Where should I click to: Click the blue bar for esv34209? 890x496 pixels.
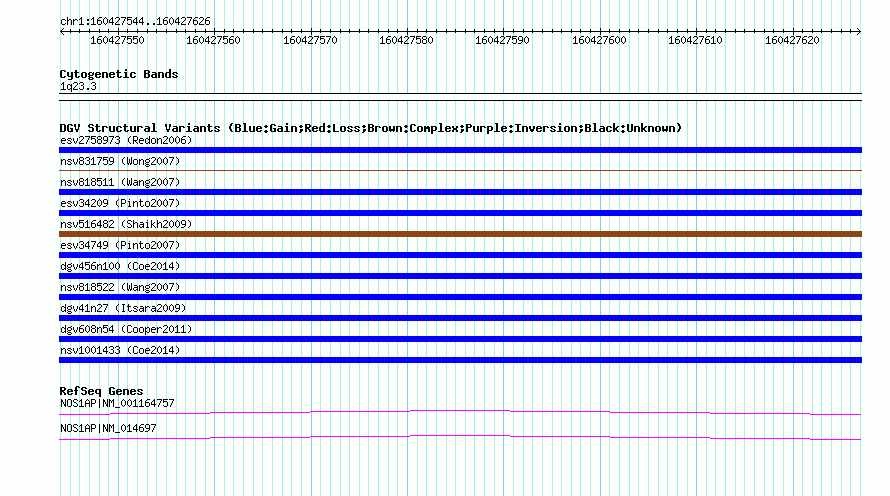(460, 213)
